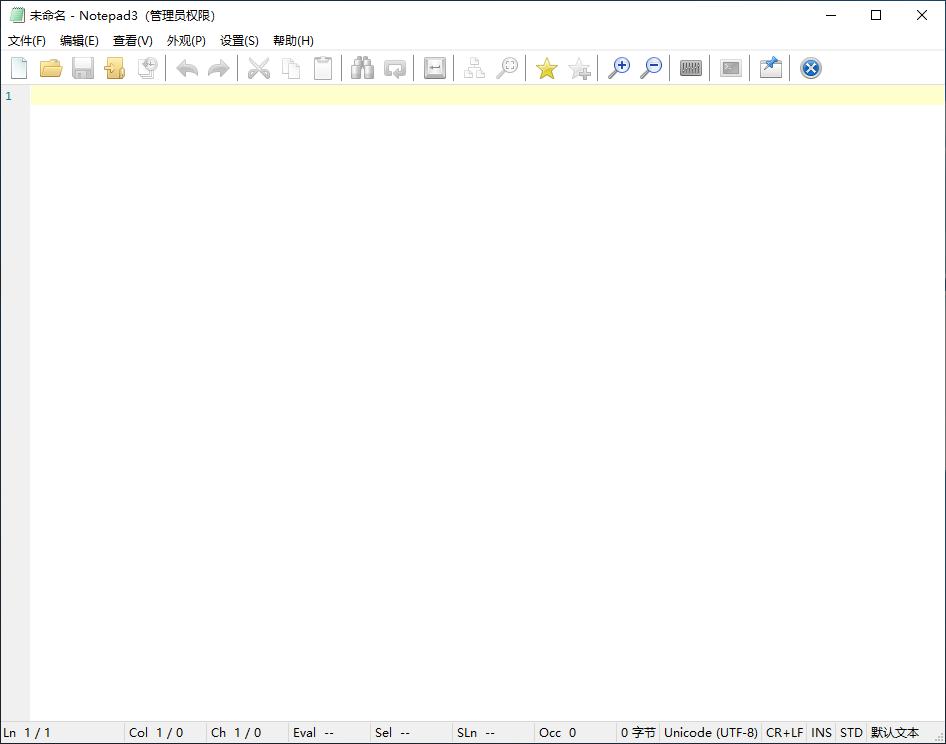Toggle always-on-top using the pin icon
Viewport: 946px width, 744px height.
coord(770,67)
